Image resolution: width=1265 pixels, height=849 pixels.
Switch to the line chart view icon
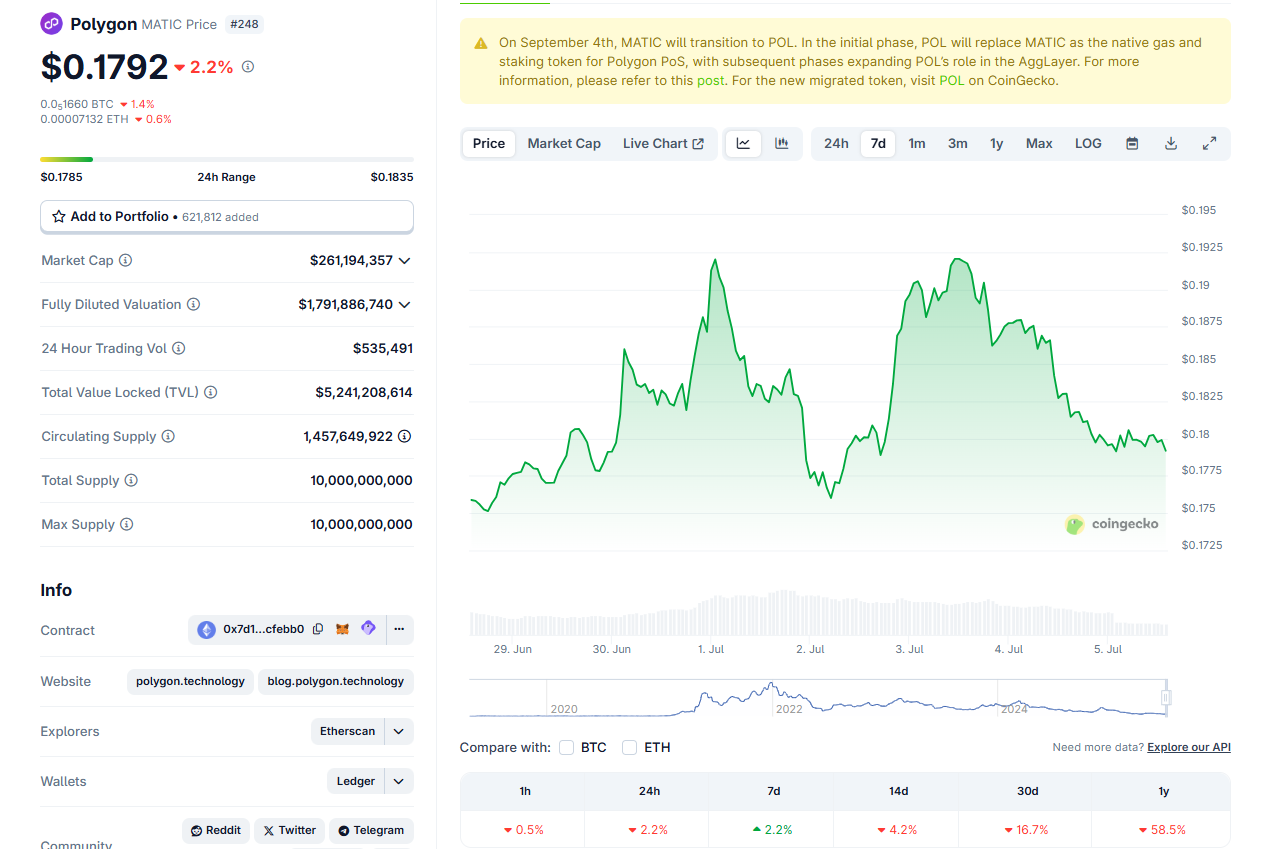(x=744, y=143)
